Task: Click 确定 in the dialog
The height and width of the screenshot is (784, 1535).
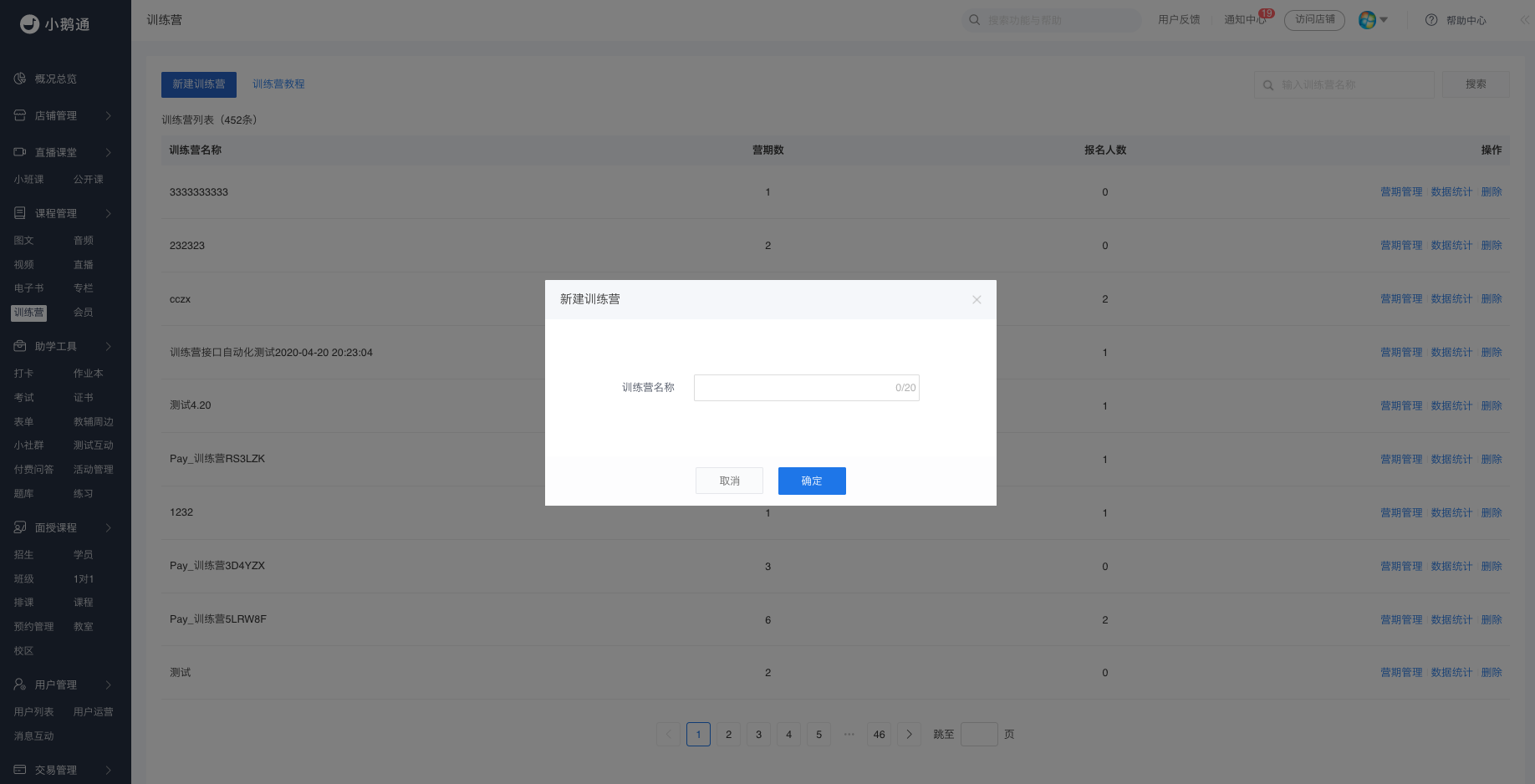Action: 812,481
